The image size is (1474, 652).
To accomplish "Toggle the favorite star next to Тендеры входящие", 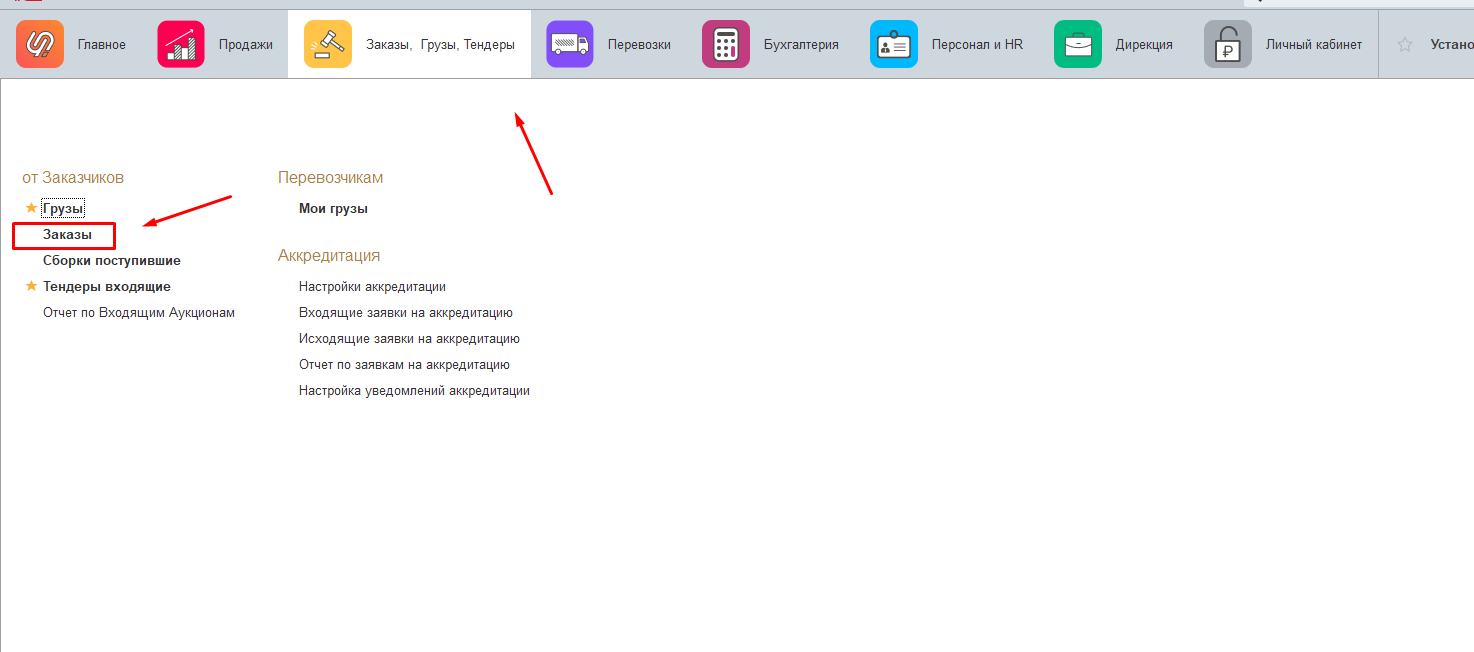I will (31, 286).
